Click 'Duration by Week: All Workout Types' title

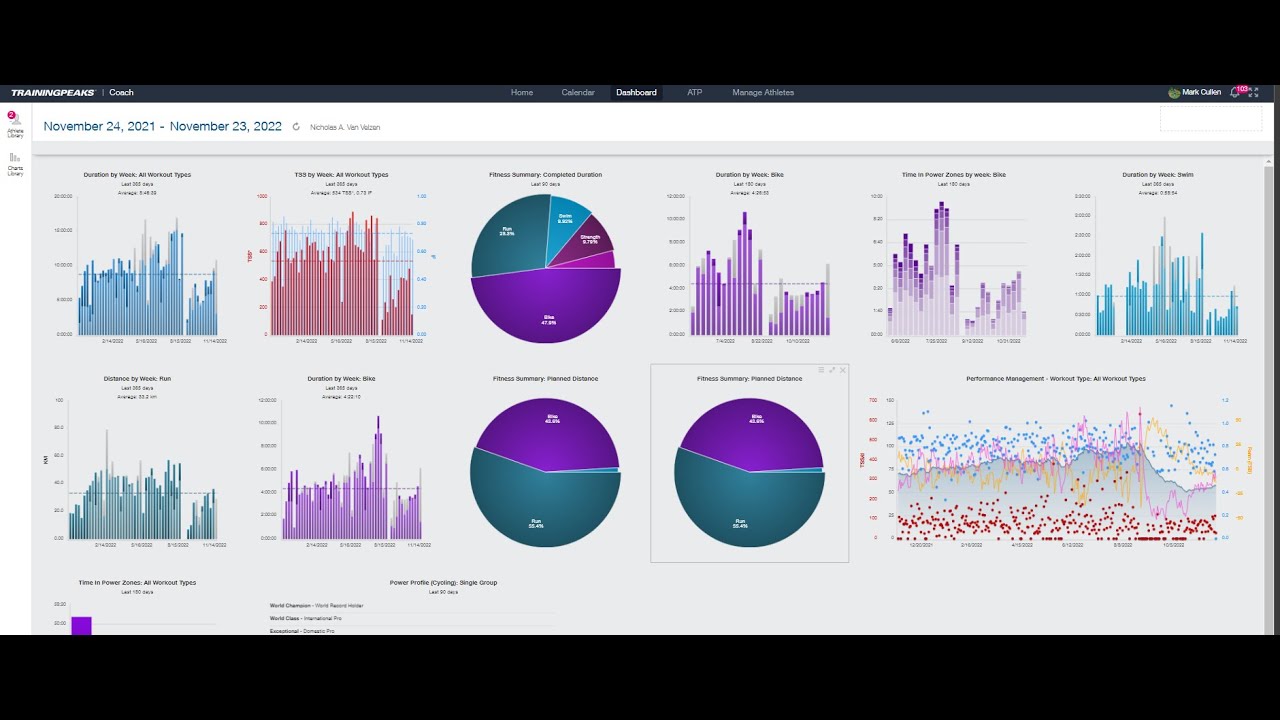click(137, 175)
